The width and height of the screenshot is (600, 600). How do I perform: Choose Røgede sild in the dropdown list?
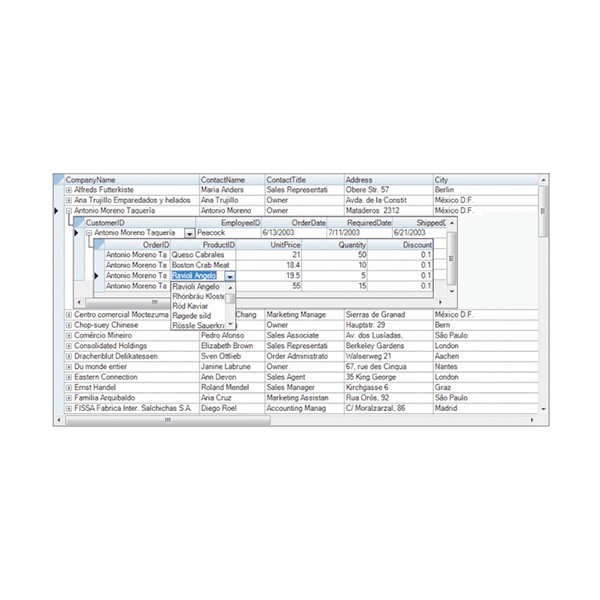[x=195, y=316]
